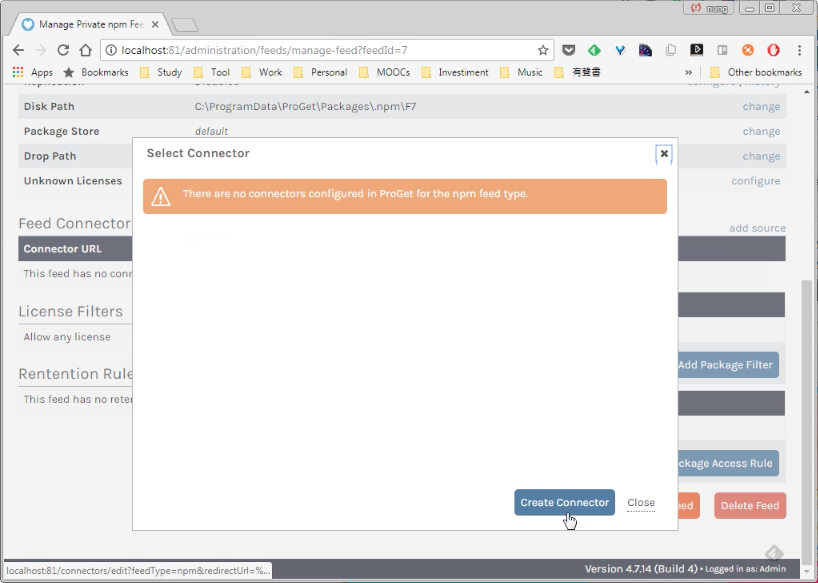Bookmark this page with star icon
Viewport: 818px width, 583px height.
pos(543,50)
